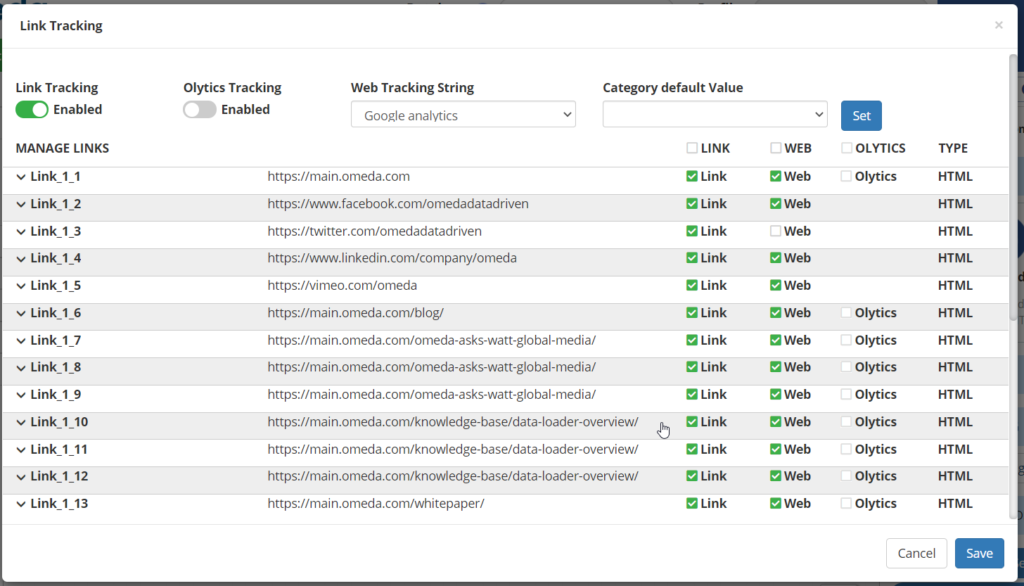Expand the Link_1_7 row chevron
Image resolution: width=1024 pixels, height=586 pixels.
(21, 340)
